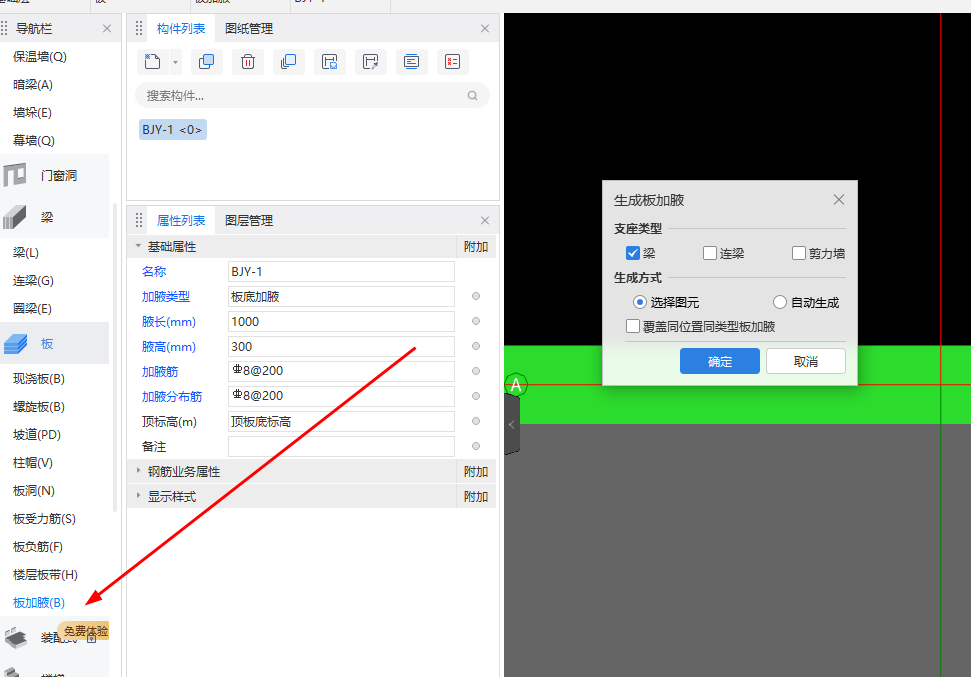Toggle the 附加 circle for 加腋类型

tap(476, 296)
